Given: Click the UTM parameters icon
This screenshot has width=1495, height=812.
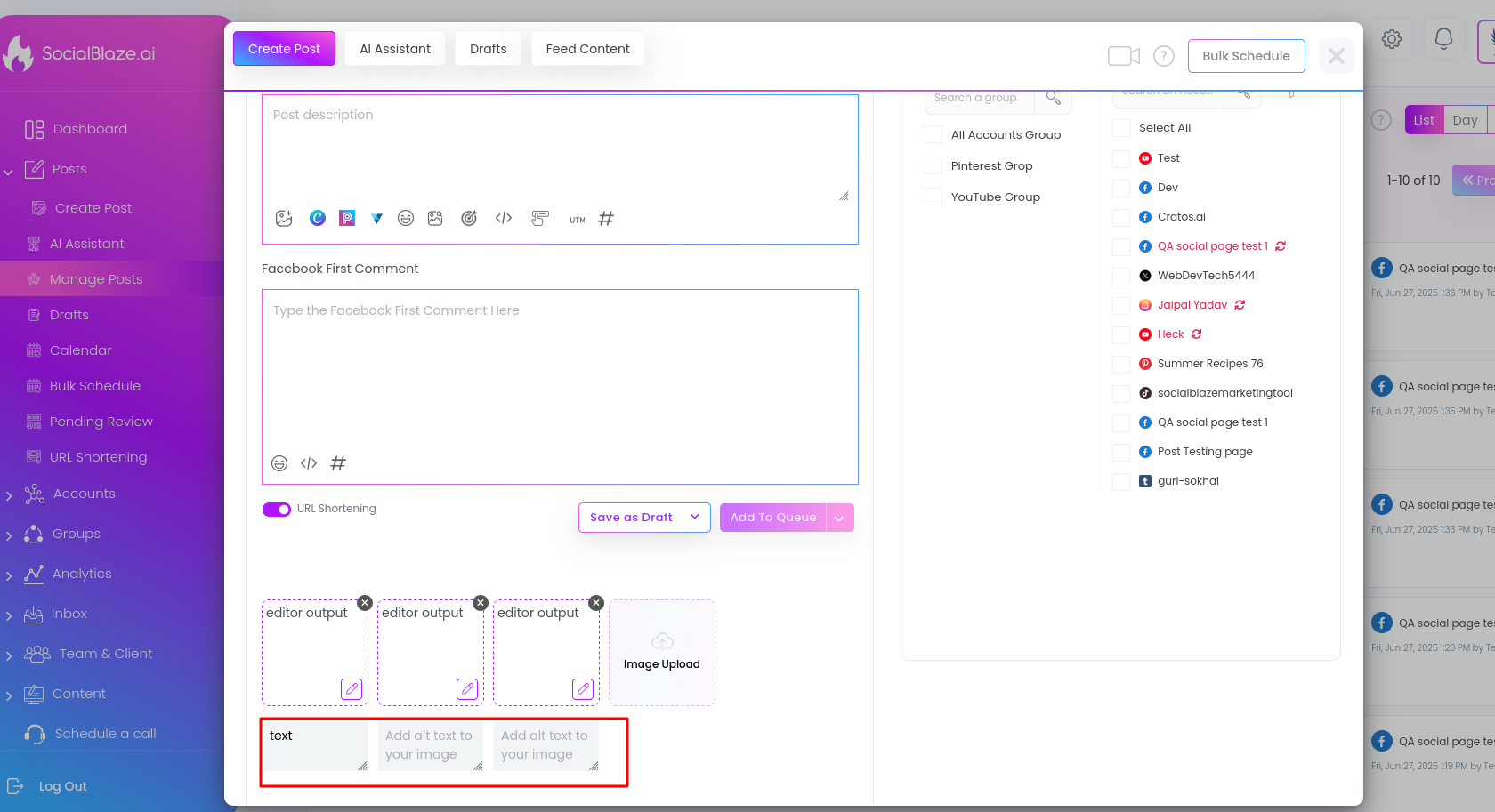Looking at the screenshot, I should 578,220.
